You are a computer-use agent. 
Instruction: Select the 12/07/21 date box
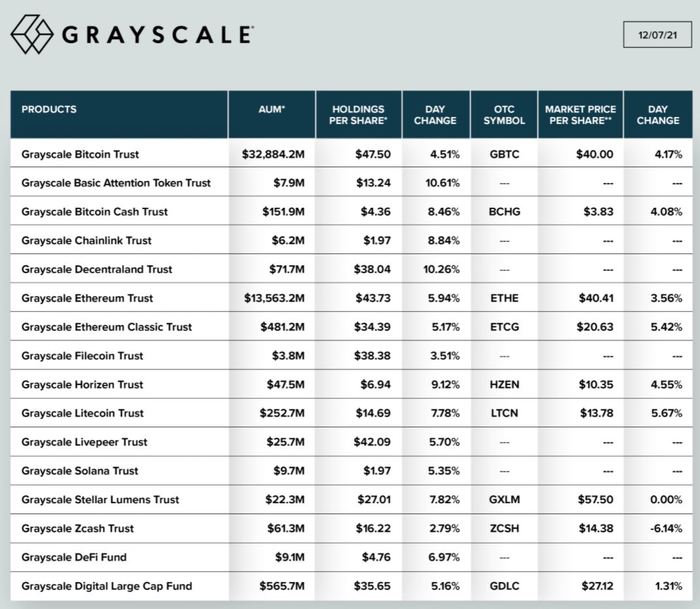(655, 34)
